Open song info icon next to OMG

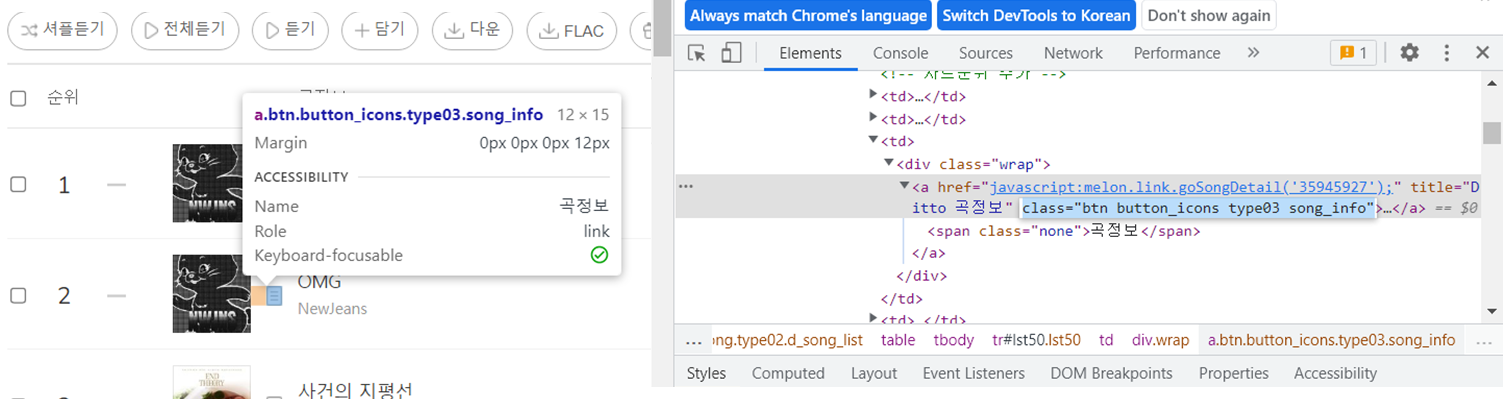[274, 295]
